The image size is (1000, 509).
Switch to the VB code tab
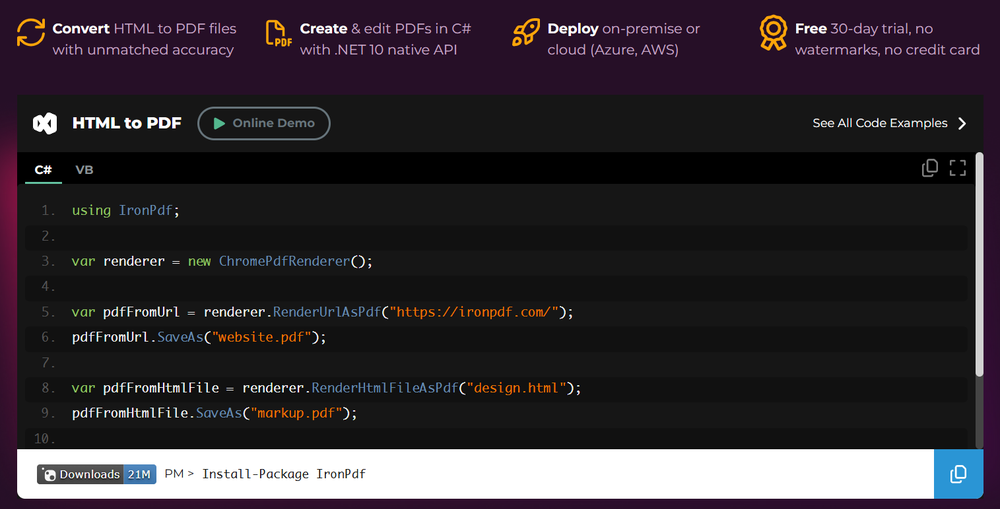click(84, 170)
